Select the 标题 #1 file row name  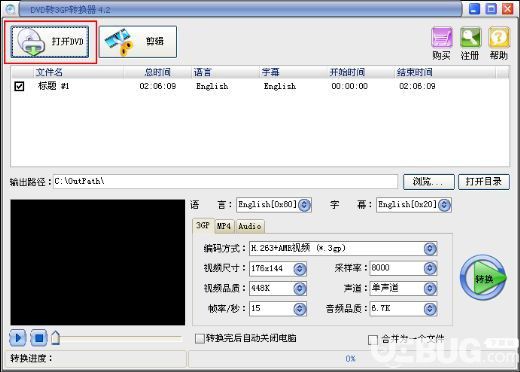pos(53,86)
